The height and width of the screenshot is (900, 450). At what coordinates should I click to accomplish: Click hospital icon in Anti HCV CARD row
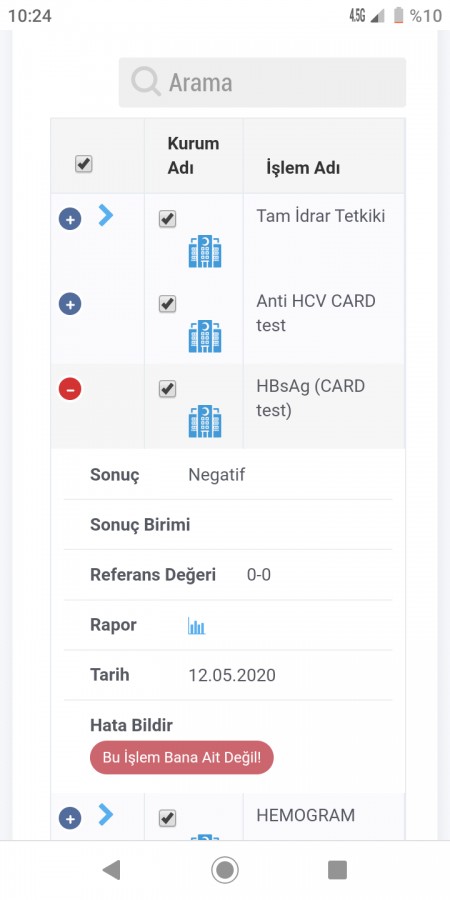(205, 336)
